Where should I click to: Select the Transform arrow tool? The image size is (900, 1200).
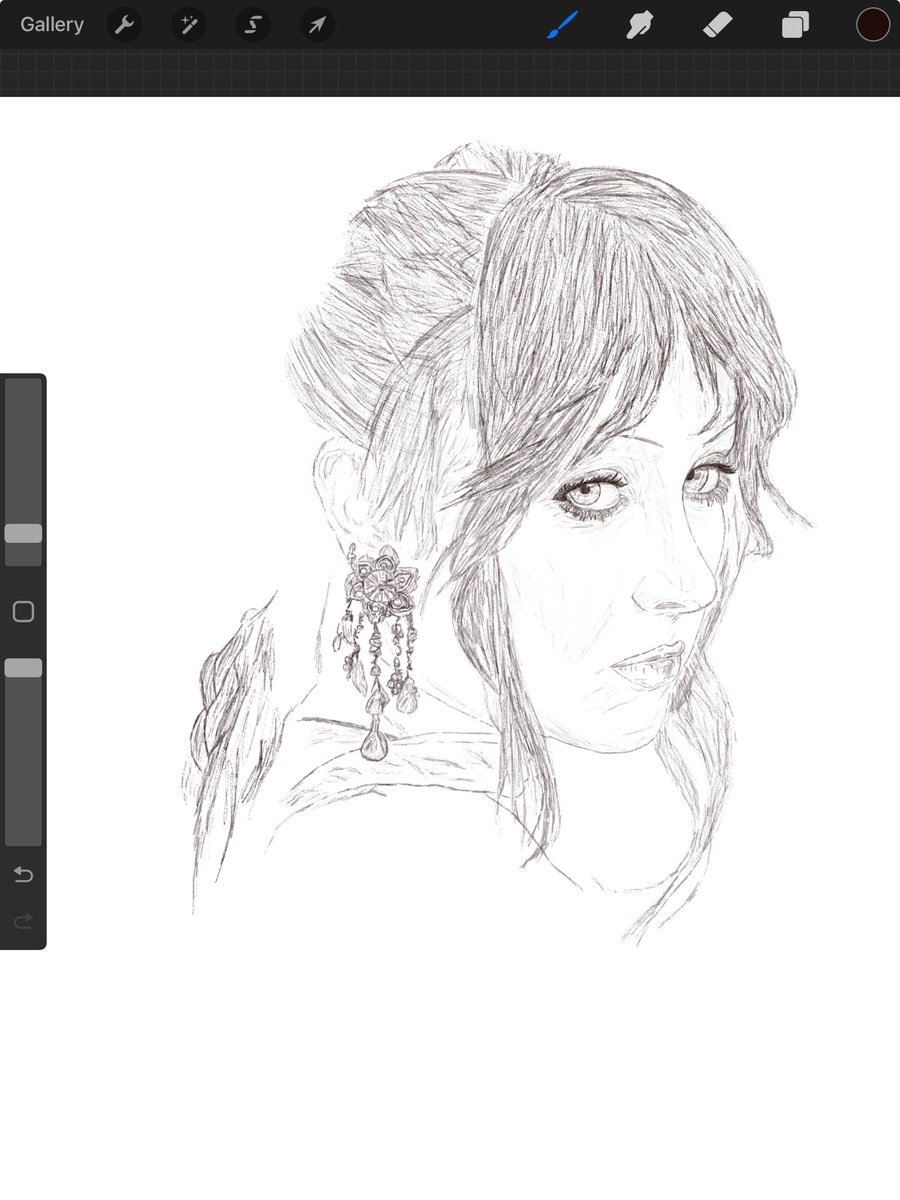[x=316, y=25]
